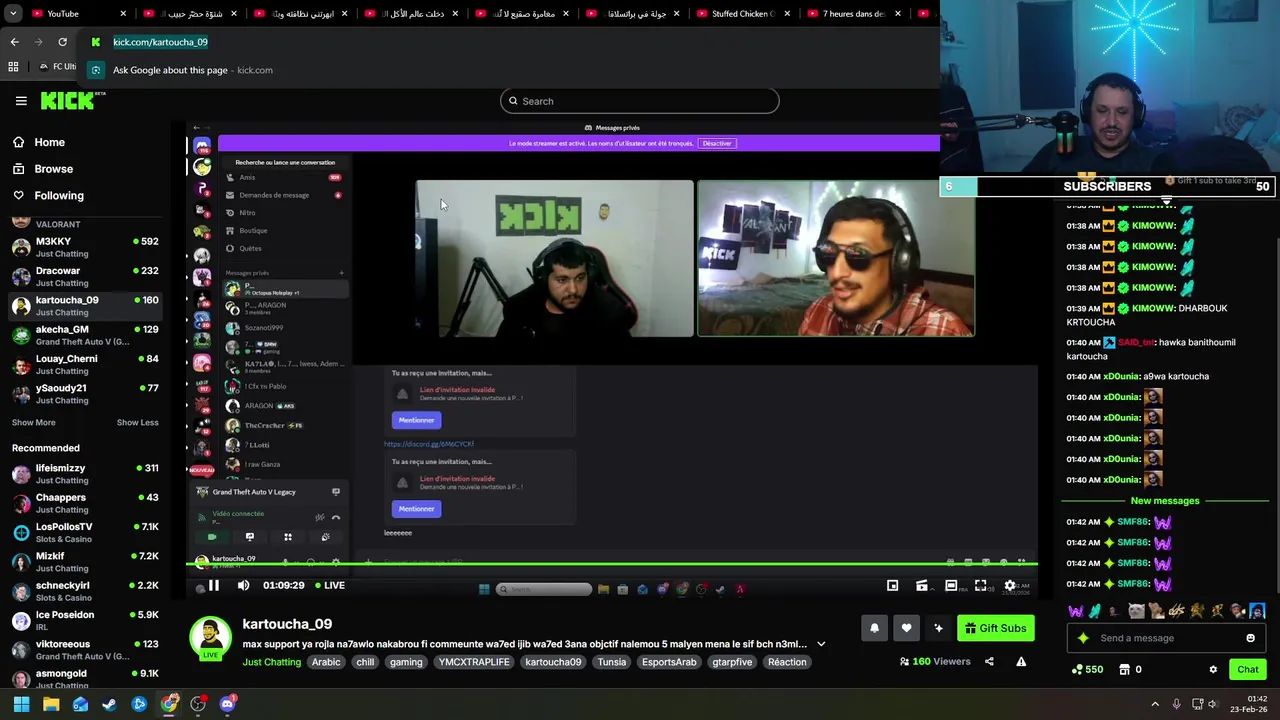Screen dimensions: 1280x720
Task: Open video player settings gear
Action: [1010, 586]
